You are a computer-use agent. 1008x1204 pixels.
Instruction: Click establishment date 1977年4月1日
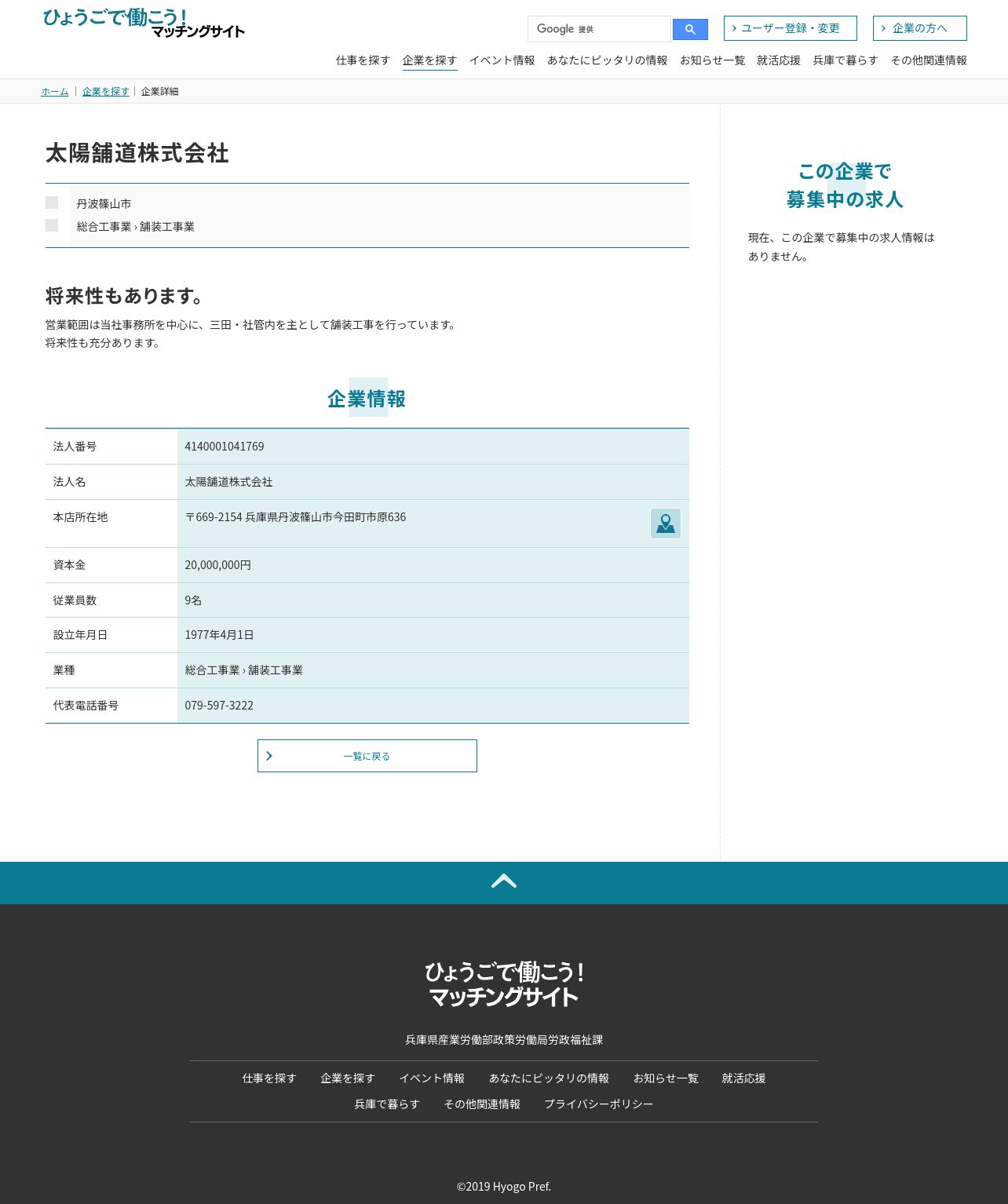219,635
